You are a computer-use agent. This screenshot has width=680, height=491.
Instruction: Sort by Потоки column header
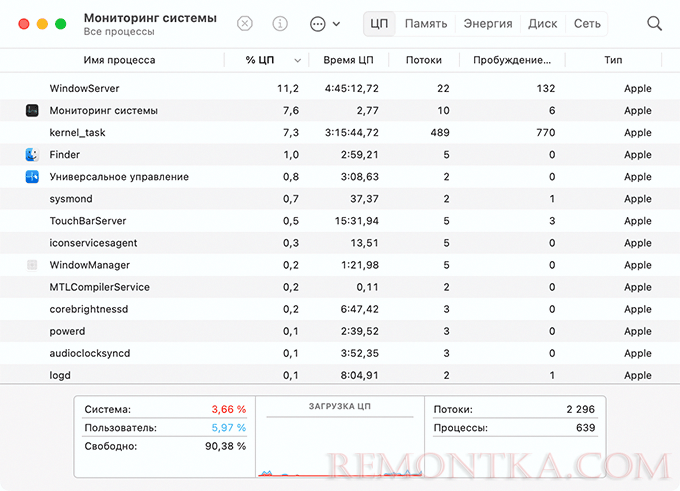pos(424,60)
